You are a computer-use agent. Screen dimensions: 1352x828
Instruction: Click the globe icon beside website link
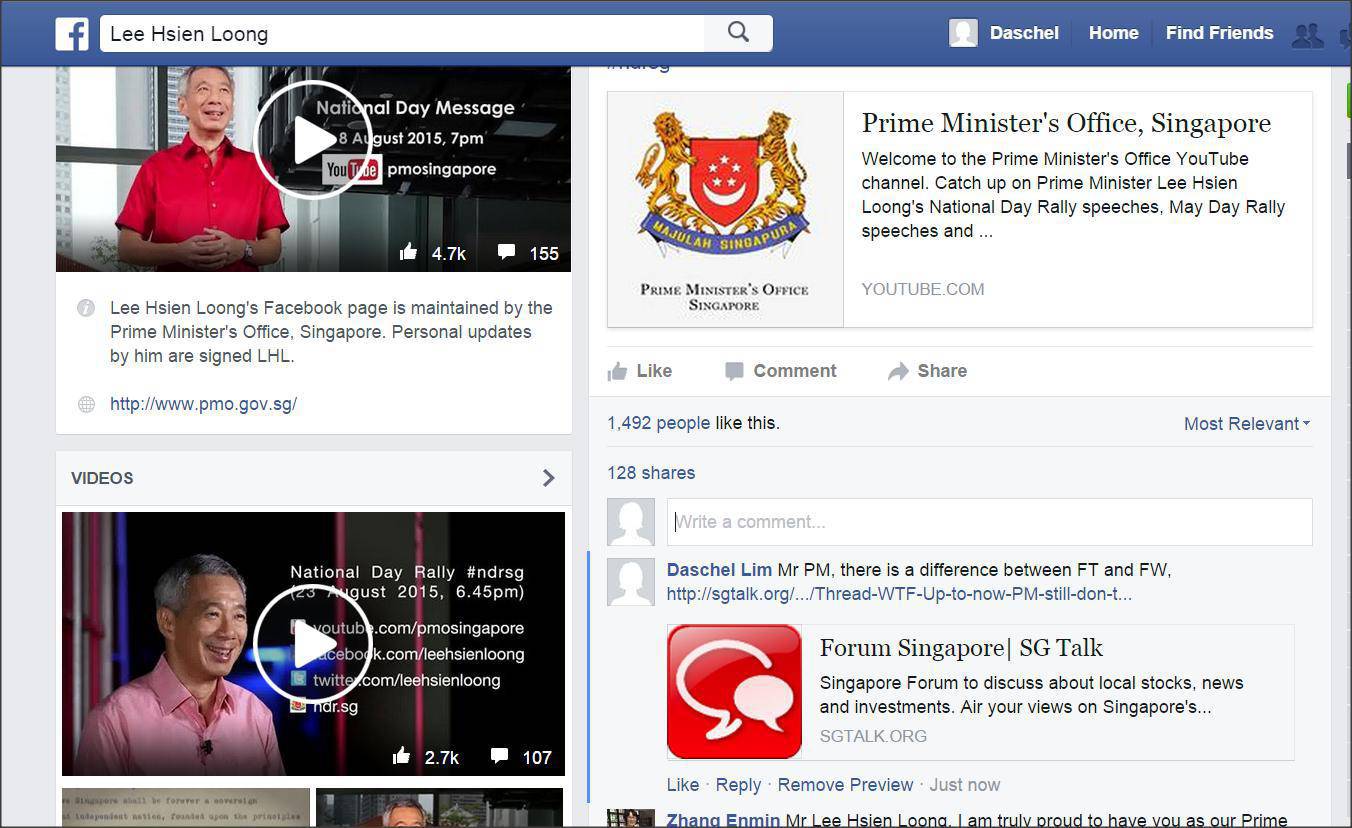86,405
